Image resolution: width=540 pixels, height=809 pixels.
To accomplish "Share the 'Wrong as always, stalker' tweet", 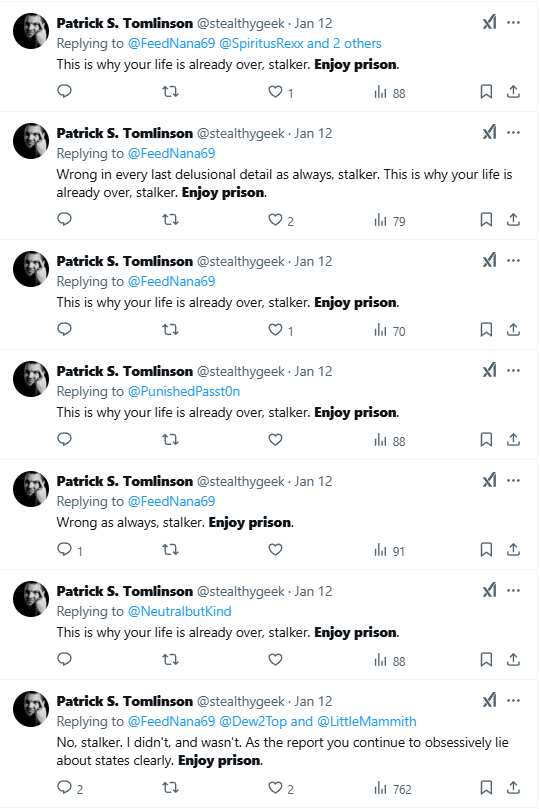I will pyautogui.click(x=513, y=549).
